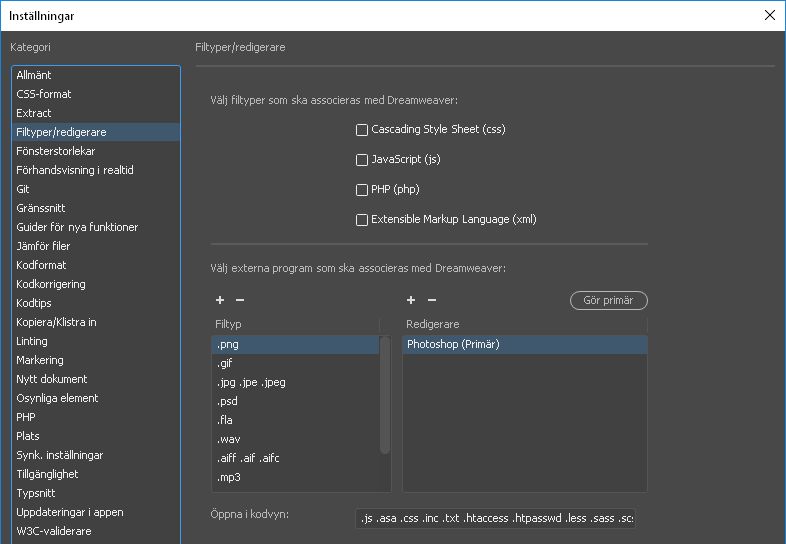This screenshot has height=544, width=786.
Task: Open the Allmänt category
Action: point(34,75)
